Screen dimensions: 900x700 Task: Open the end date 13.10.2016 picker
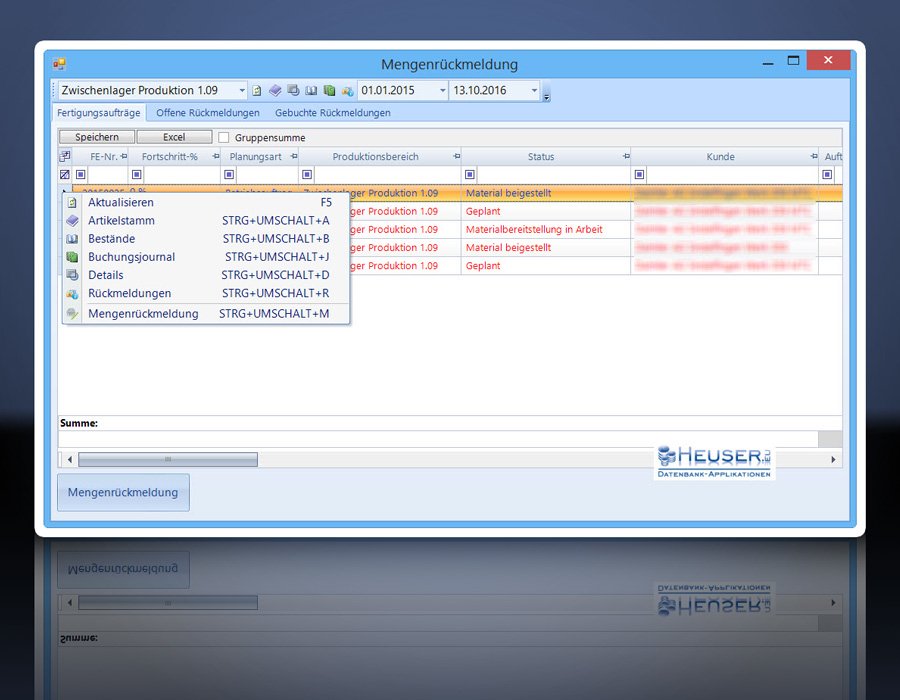pos(534,91)
